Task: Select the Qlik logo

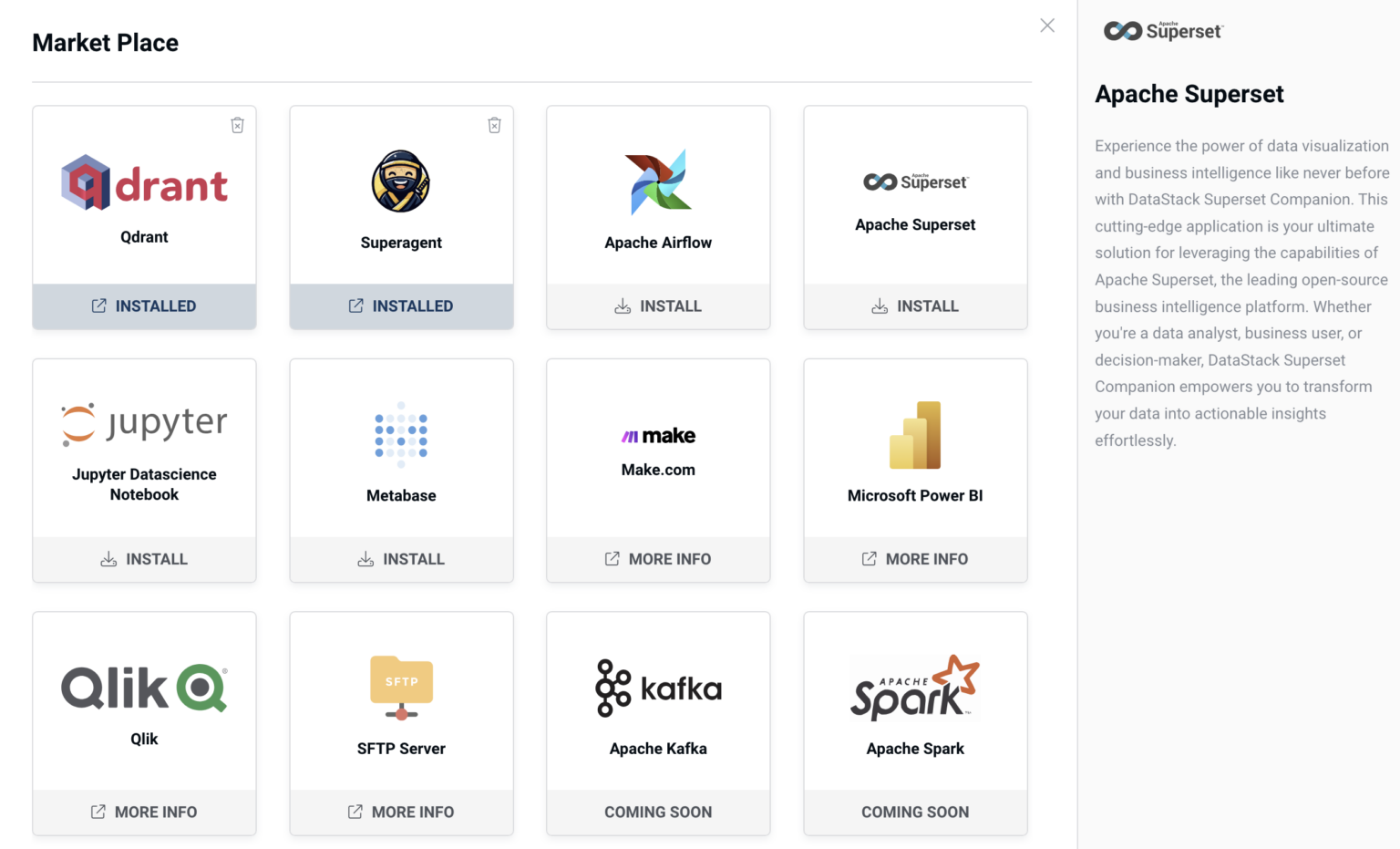Action: (x=143, y=688)
